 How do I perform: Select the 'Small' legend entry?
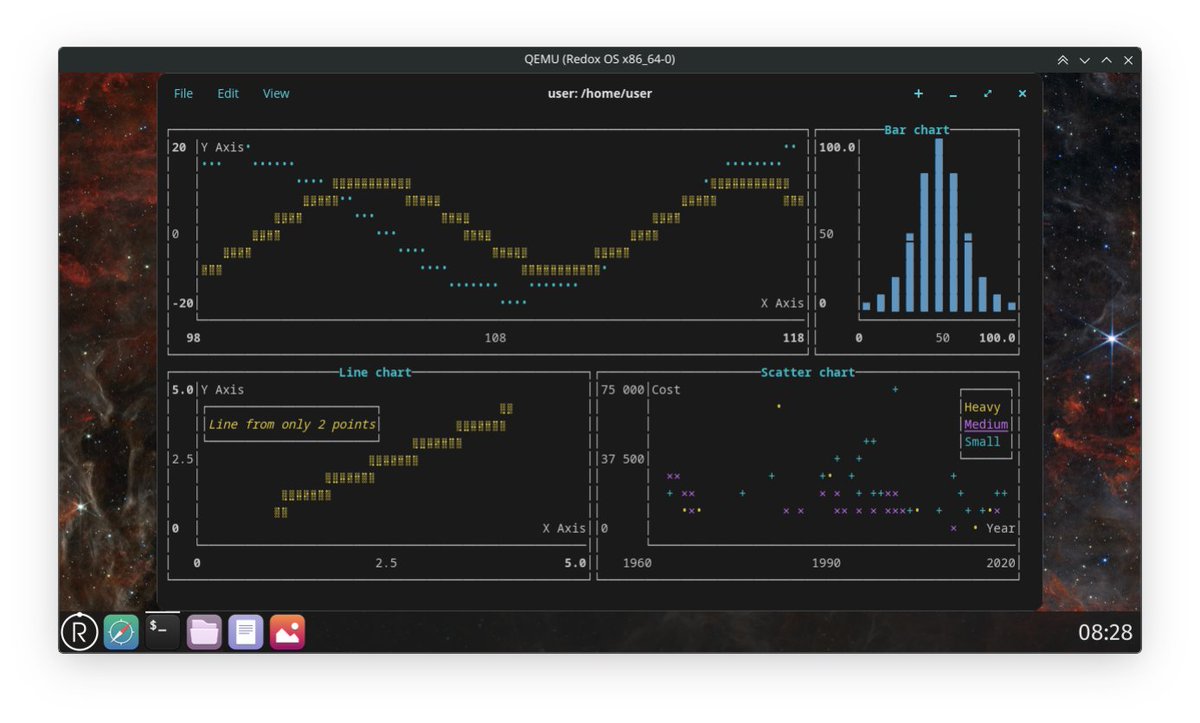[982, 441]
